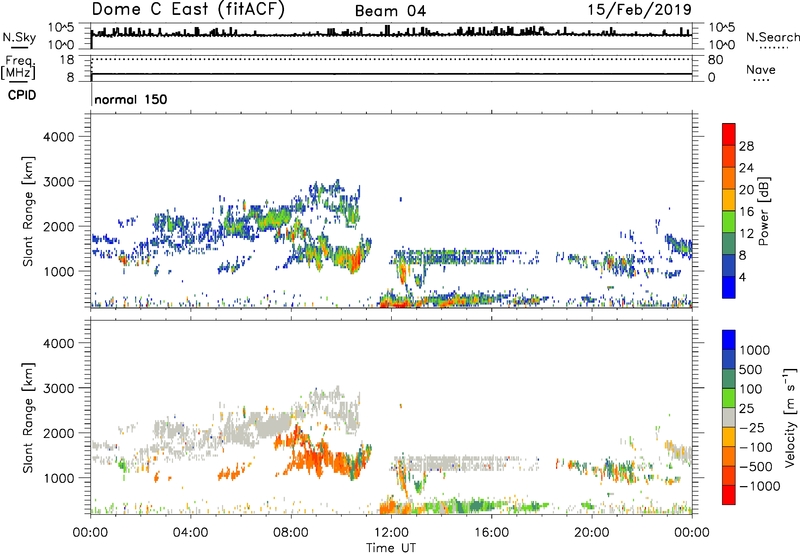Select the 'Velocity [m s⁻¹]' color bar title
The image size is (800, 554).
point(790,417)
